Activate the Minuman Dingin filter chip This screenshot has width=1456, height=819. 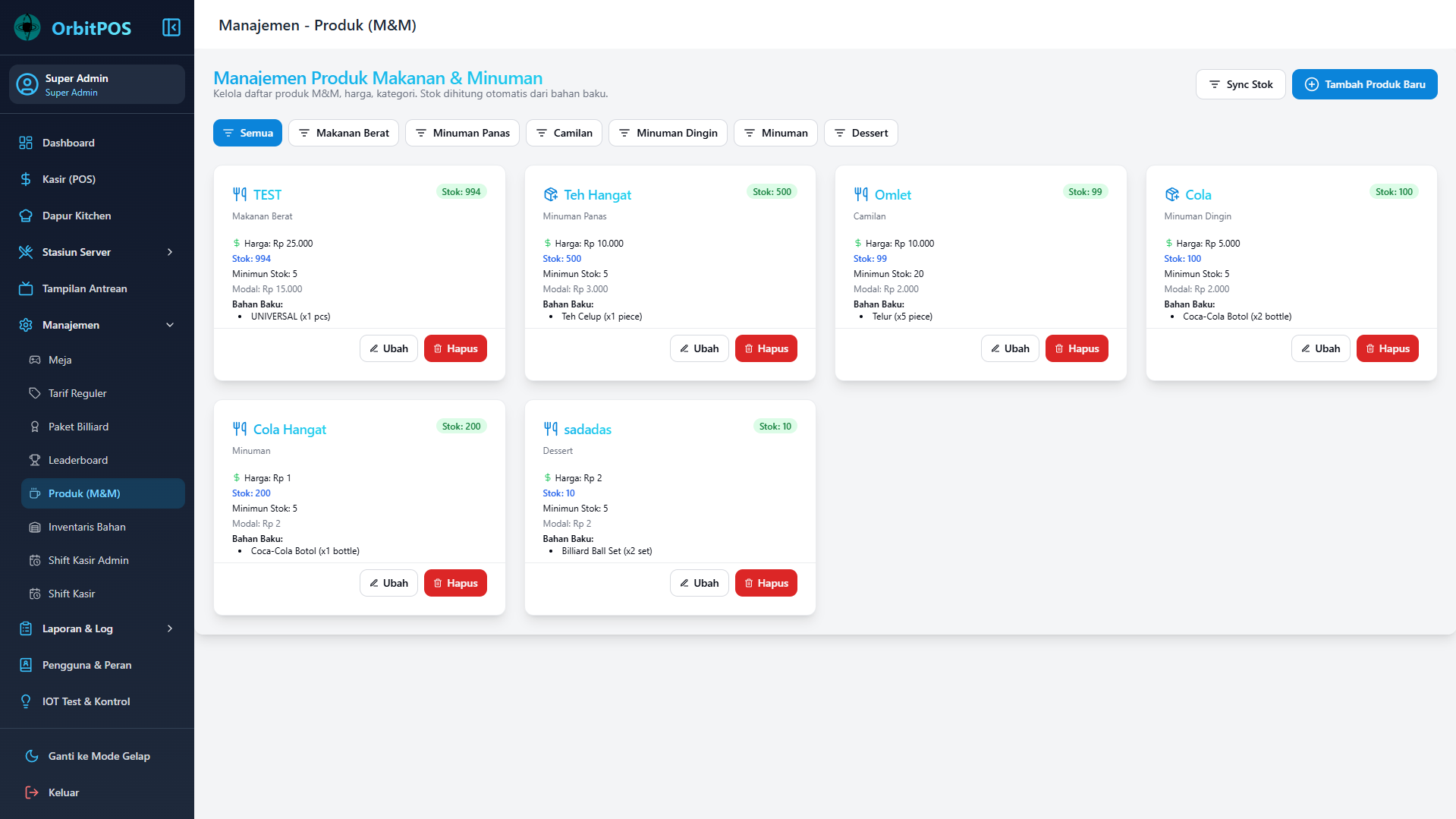pos(667,133)
